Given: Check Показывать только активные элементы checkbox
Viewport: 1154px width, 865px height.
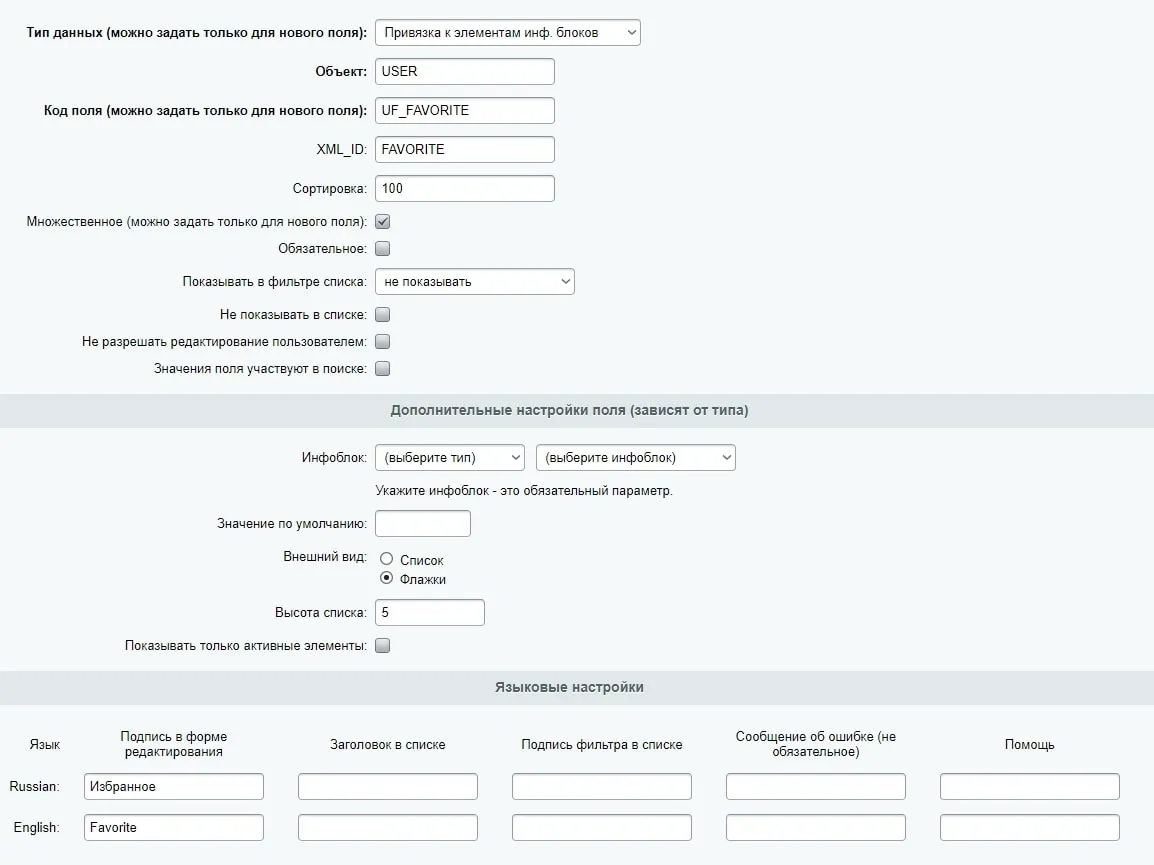Looking at the screenshot, I should (383, 646).
